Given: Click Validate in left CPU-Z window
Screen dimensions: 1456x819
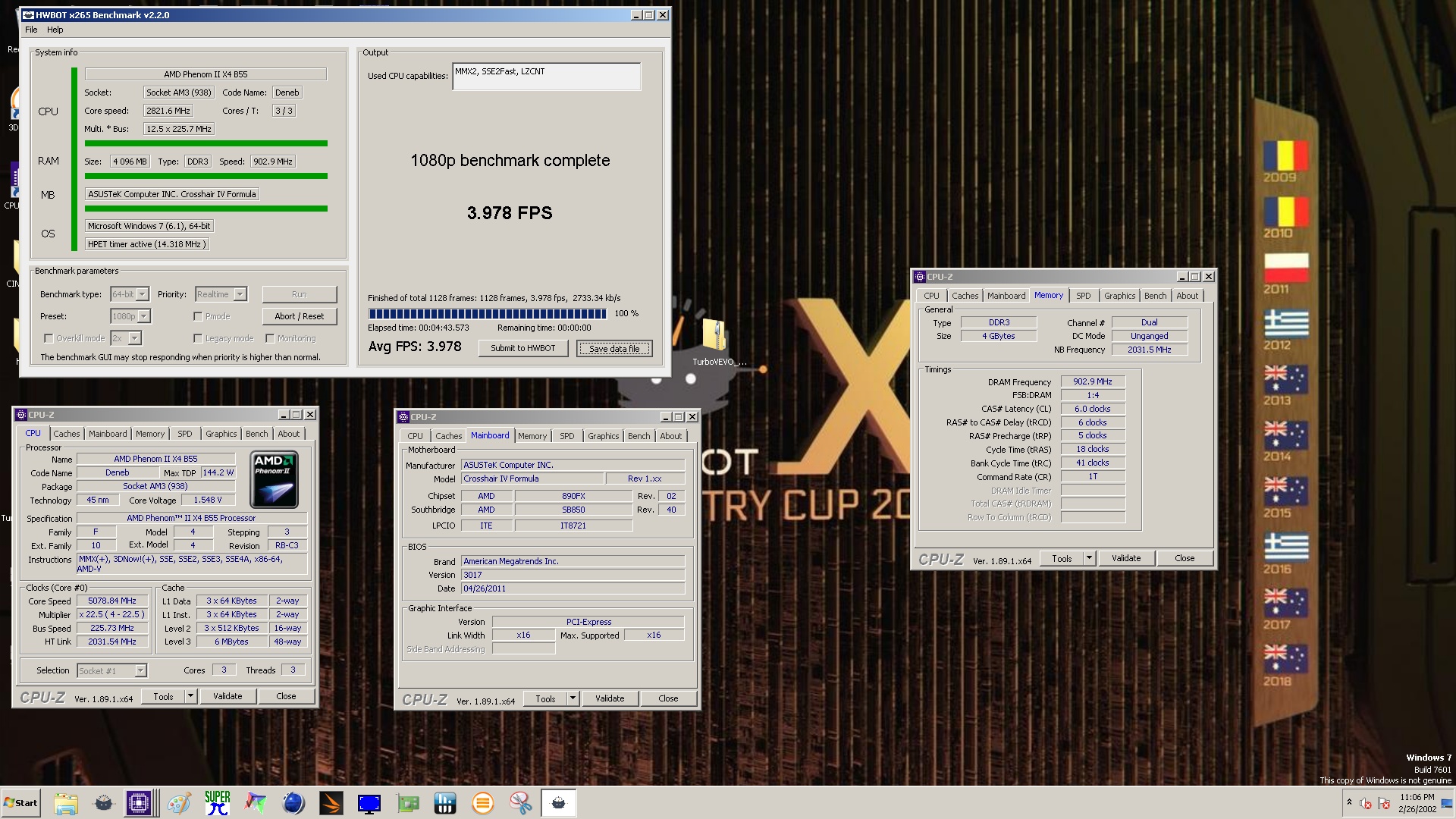Looking at the screenshot, I should coord(227,696).
